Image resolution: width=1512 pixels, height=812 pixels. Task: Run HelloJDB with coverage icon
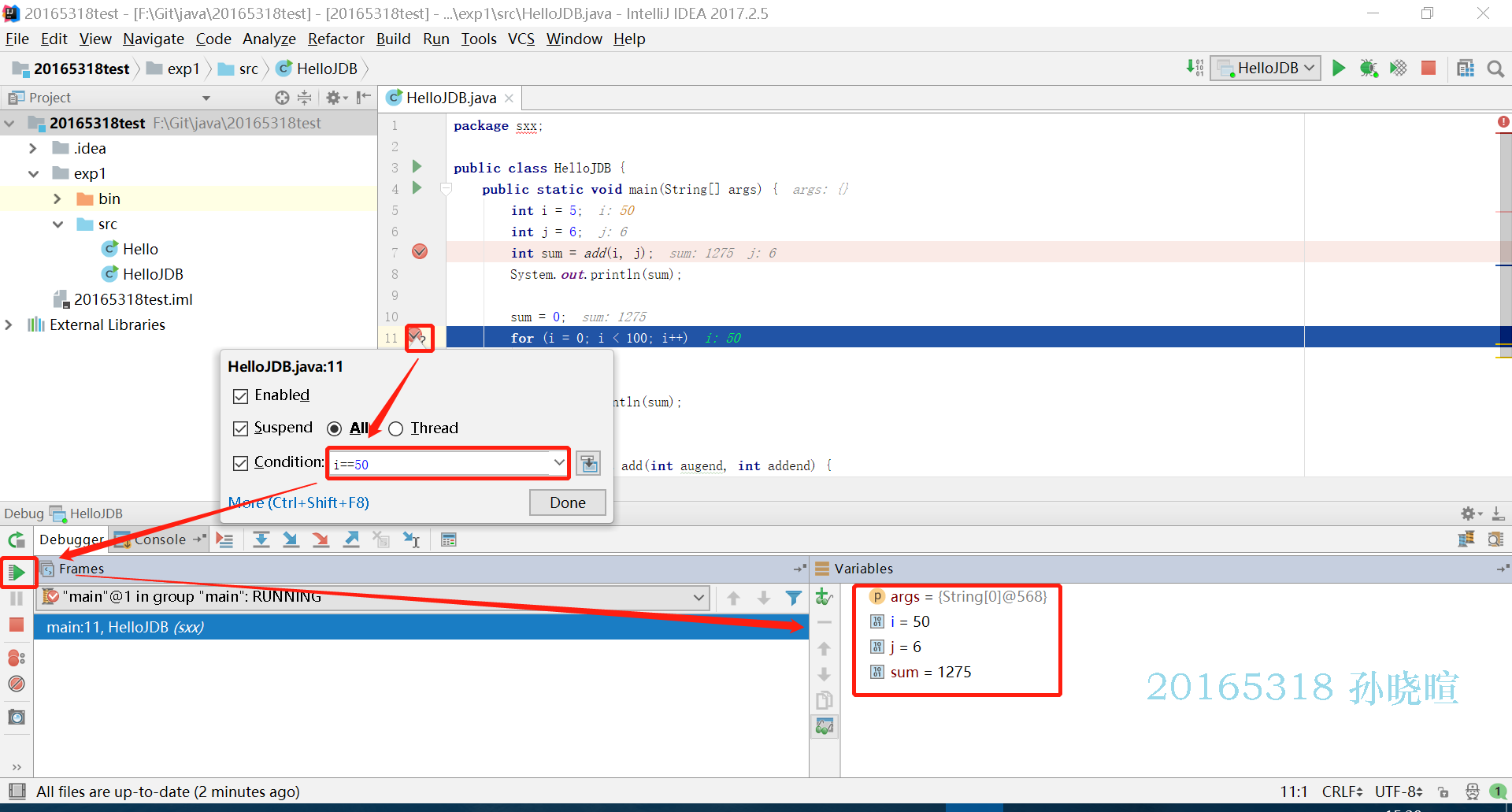(x=1398, y=68)
